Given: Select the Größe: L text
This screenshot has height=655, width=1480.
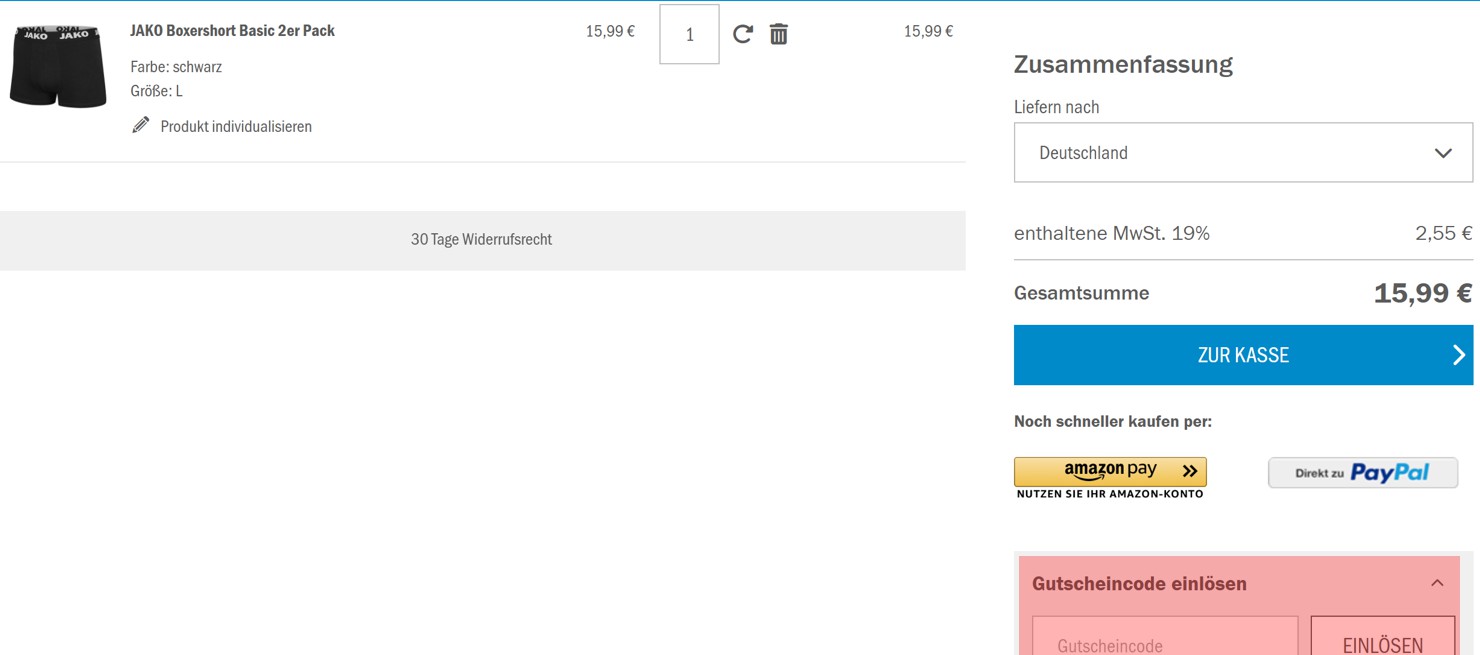Looking at the screenshot, I should [157, 91].
